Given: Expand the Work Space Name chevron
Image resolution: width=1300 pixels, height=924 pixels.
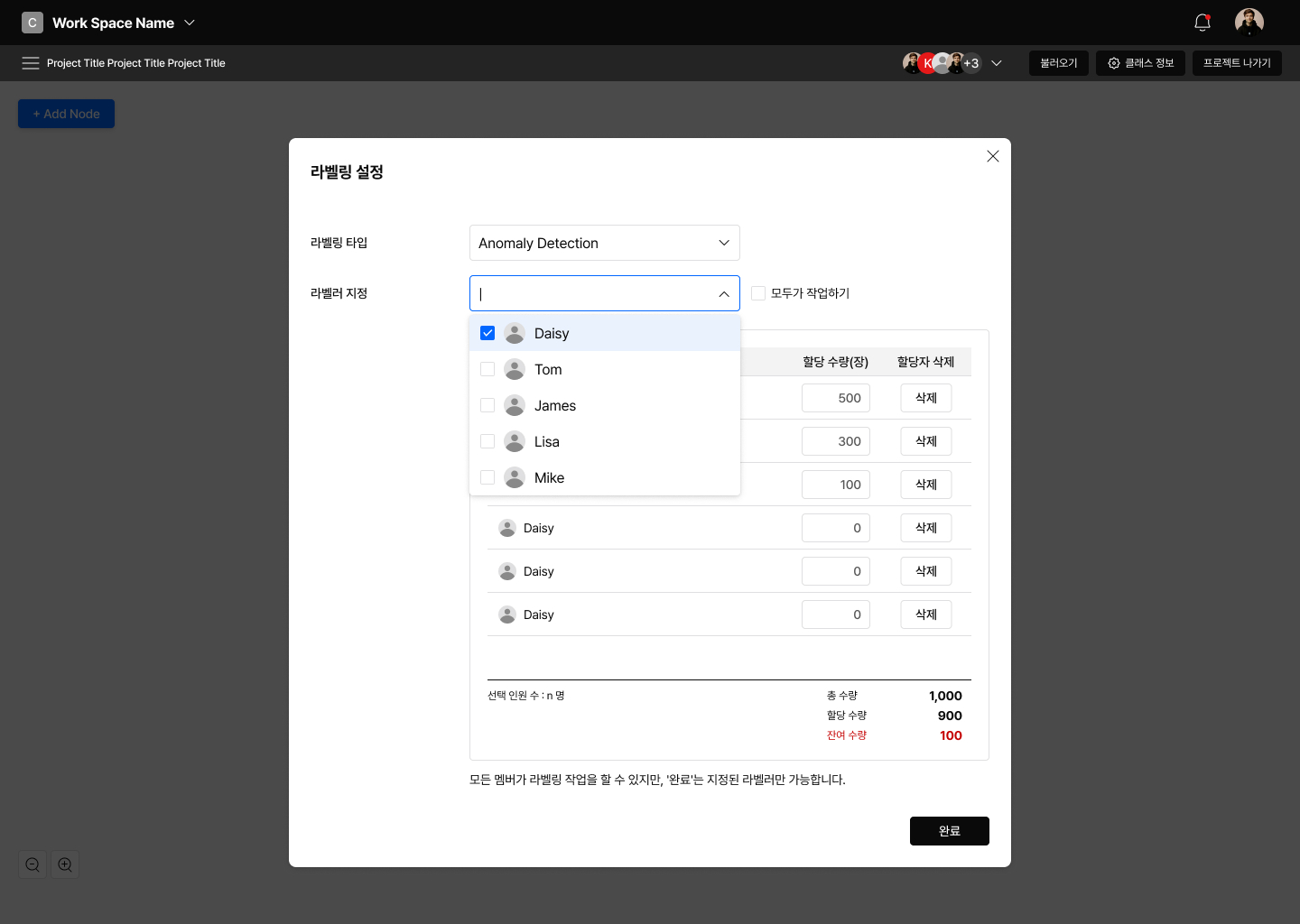Looking at the screenshot, I should [x=190, y=23].
